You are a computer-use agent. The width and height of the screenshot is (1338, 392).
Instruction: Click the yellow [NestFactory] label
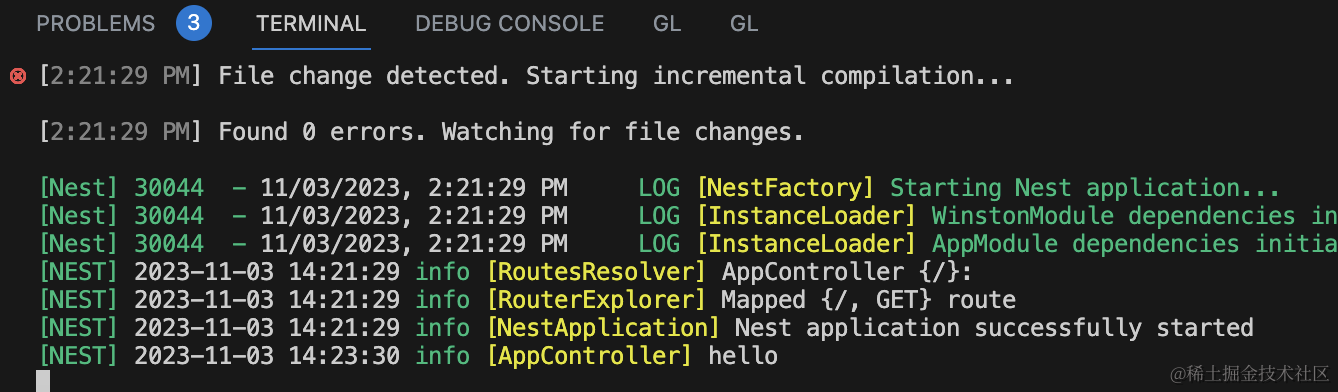pyautogui.click(x=786, y=188)
